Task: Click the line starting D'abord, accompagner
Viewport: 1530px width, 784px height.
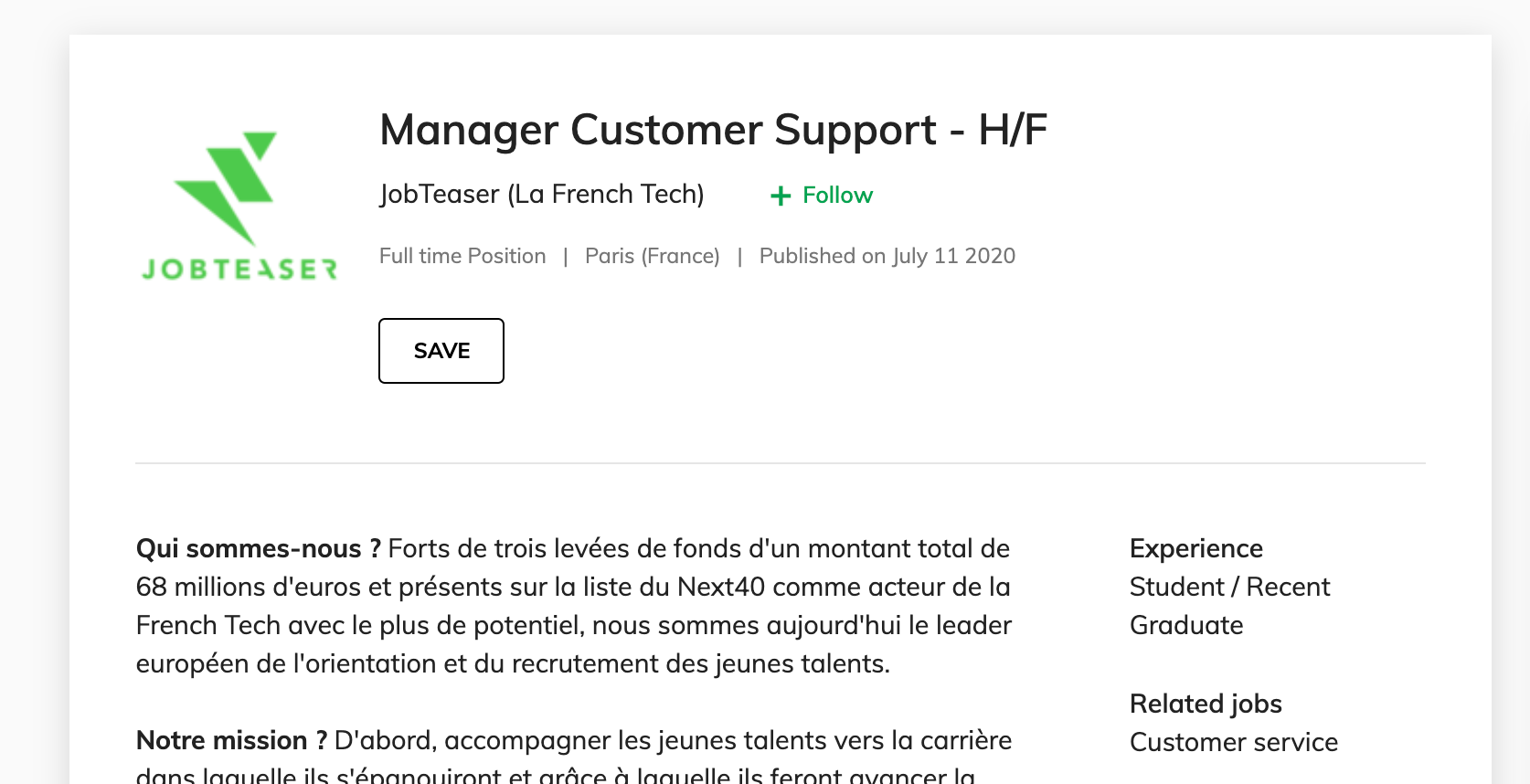Action: tap(673, 740)
